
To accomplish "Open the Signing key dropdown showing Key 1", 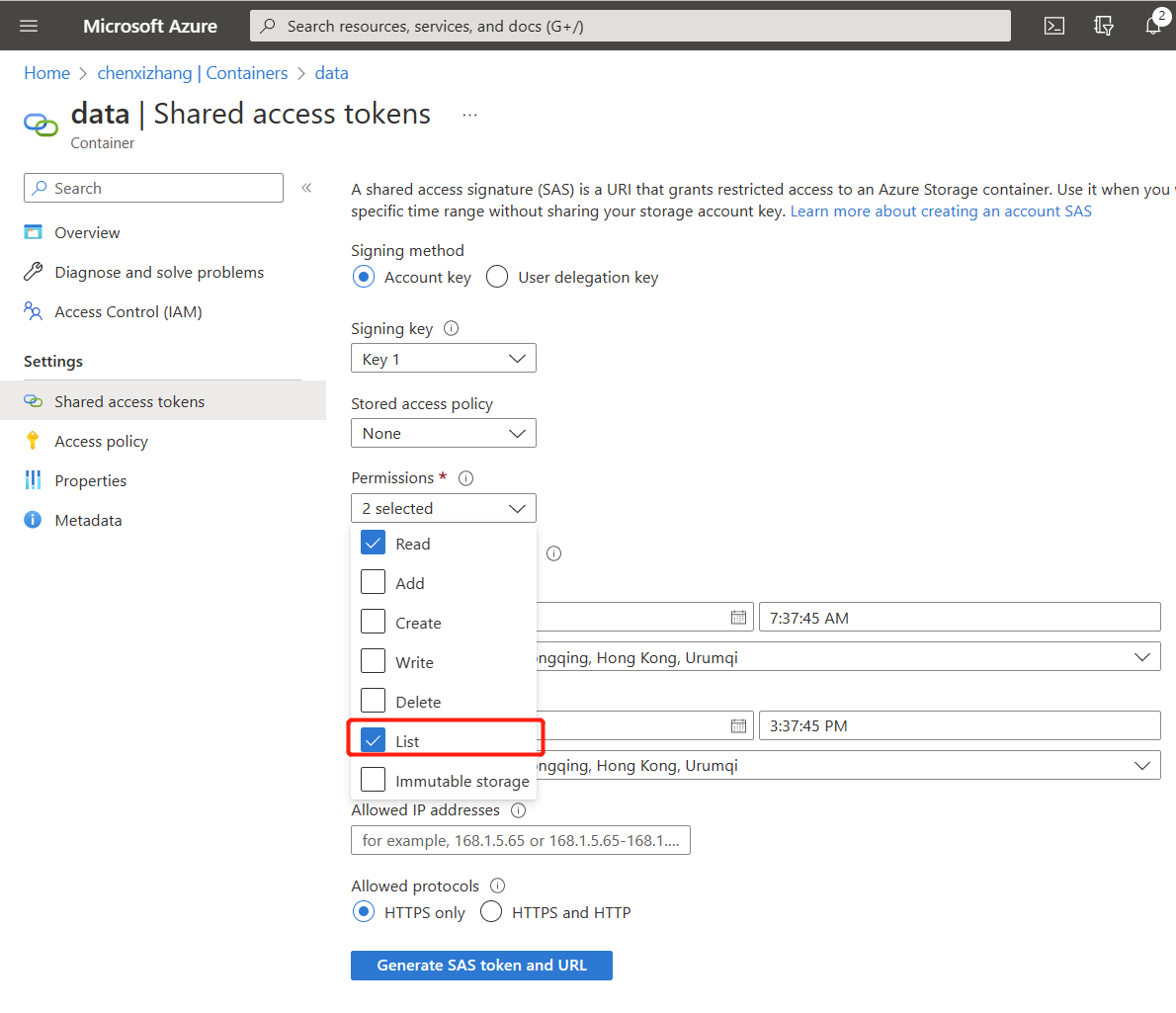I will point(444,359).
